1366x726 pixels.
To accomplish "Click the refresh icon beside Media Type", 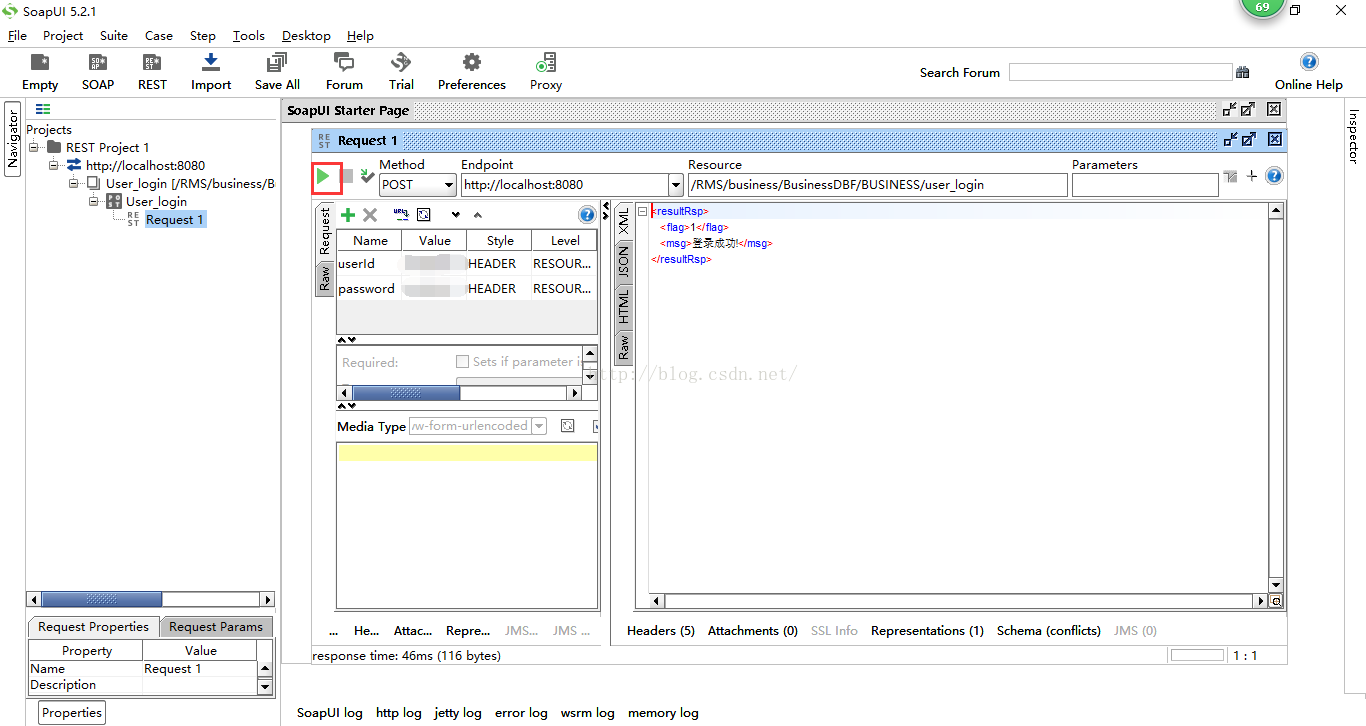I will 568,426.
